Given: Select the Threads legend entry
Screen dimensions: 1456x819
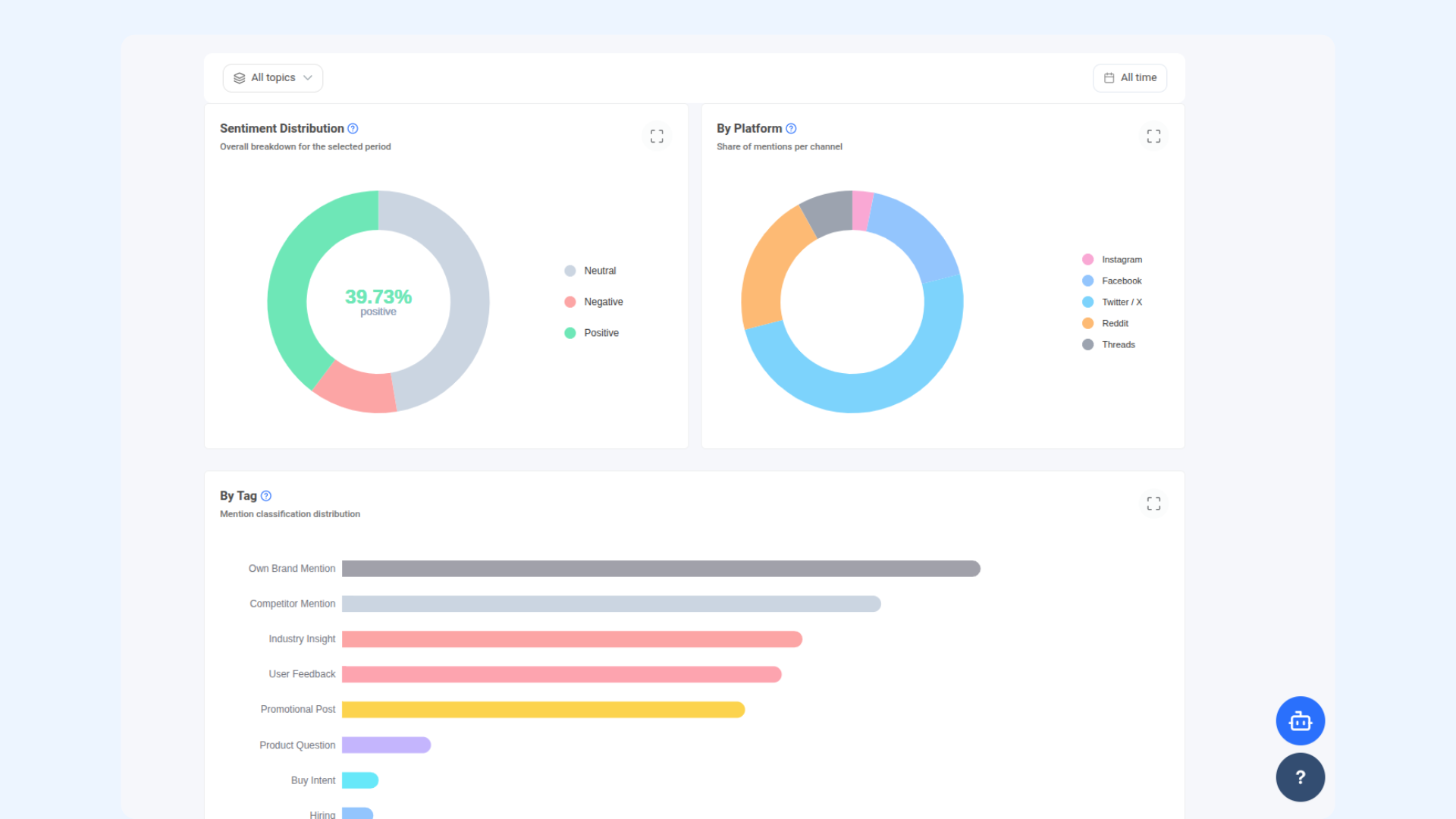Looking at the screenshot, I should click(1108, 344).
